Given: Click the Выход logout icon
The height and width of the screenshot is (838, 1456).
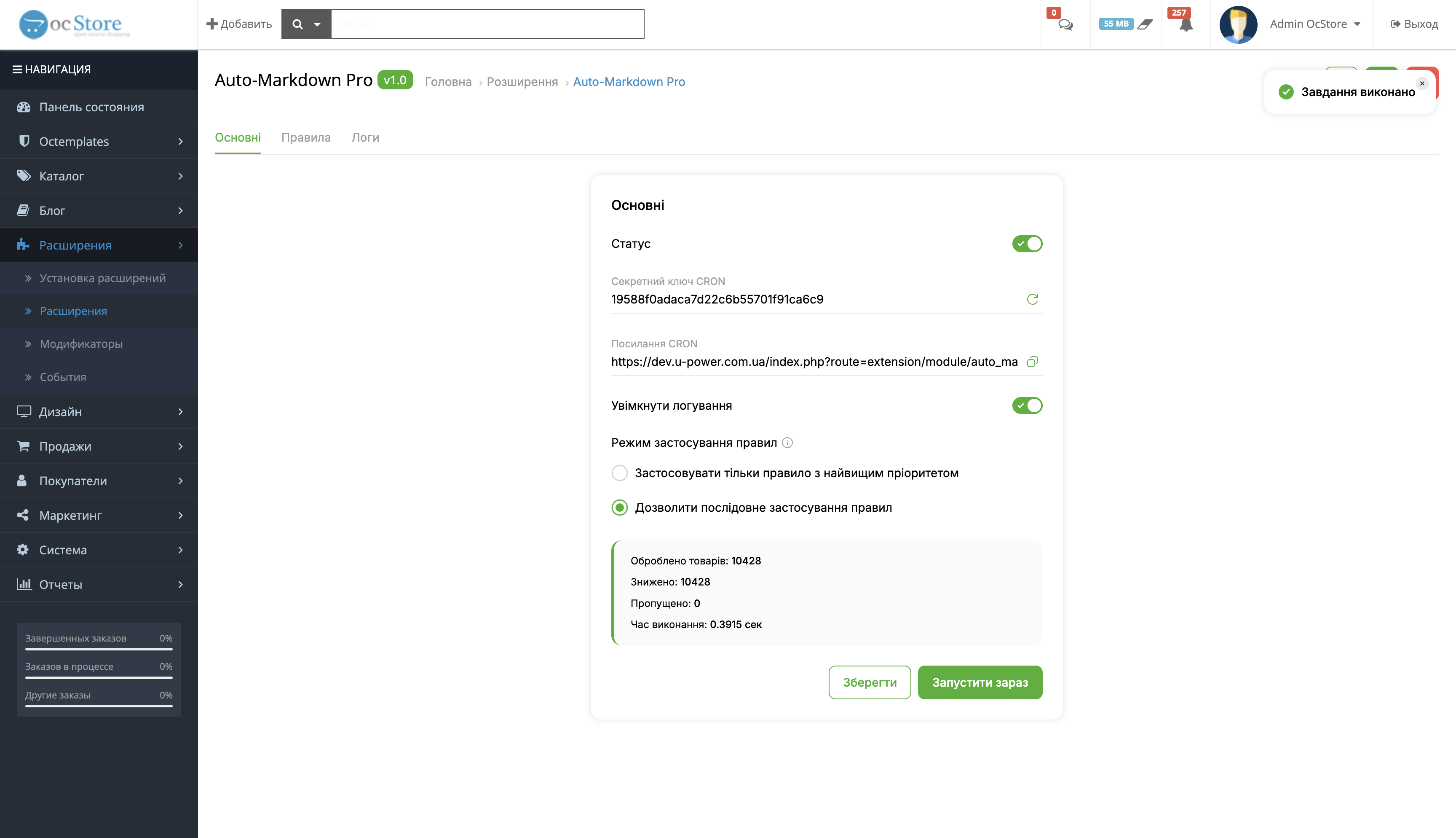Looking at the screenshot, I should (x=1396, y=24).
